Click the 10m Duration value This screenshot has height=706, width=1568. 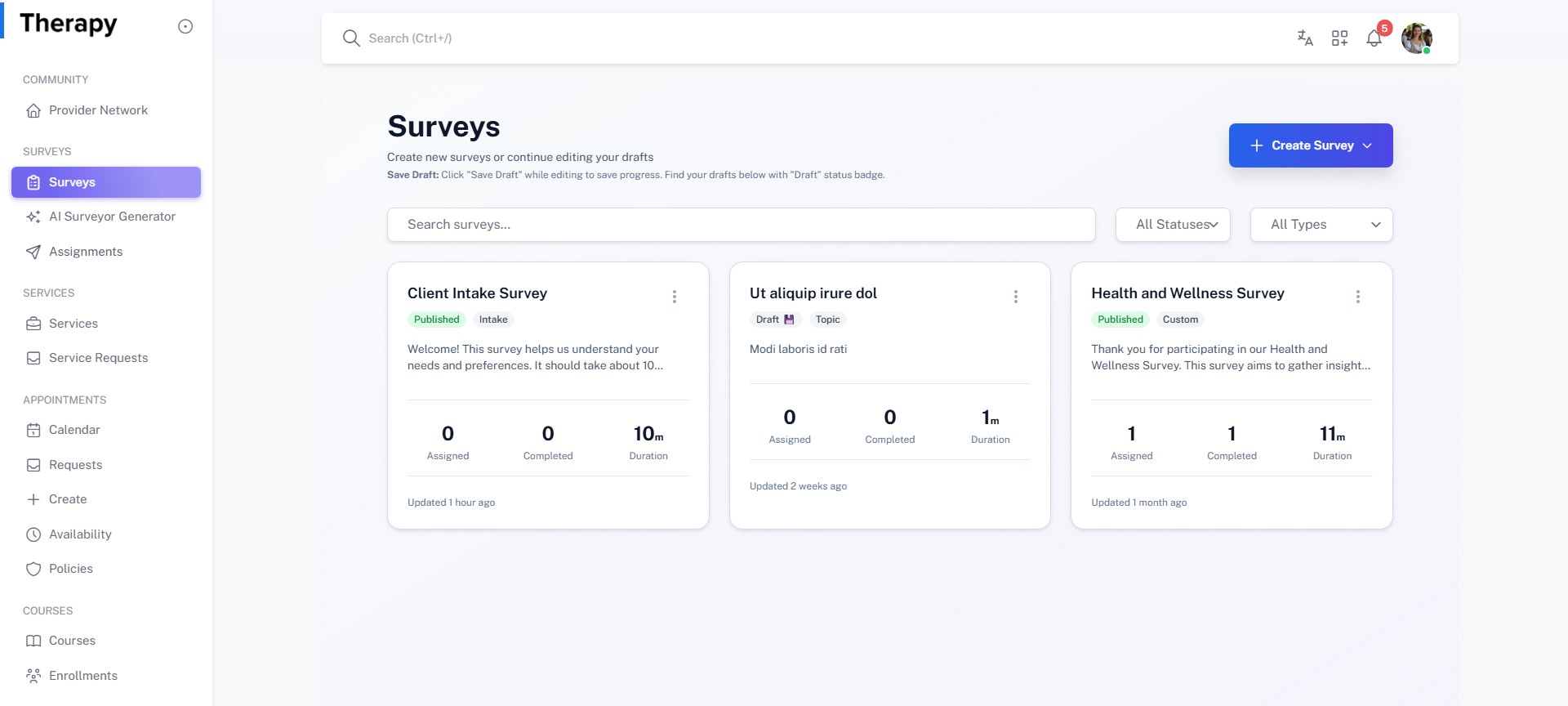tap(648, 434)
